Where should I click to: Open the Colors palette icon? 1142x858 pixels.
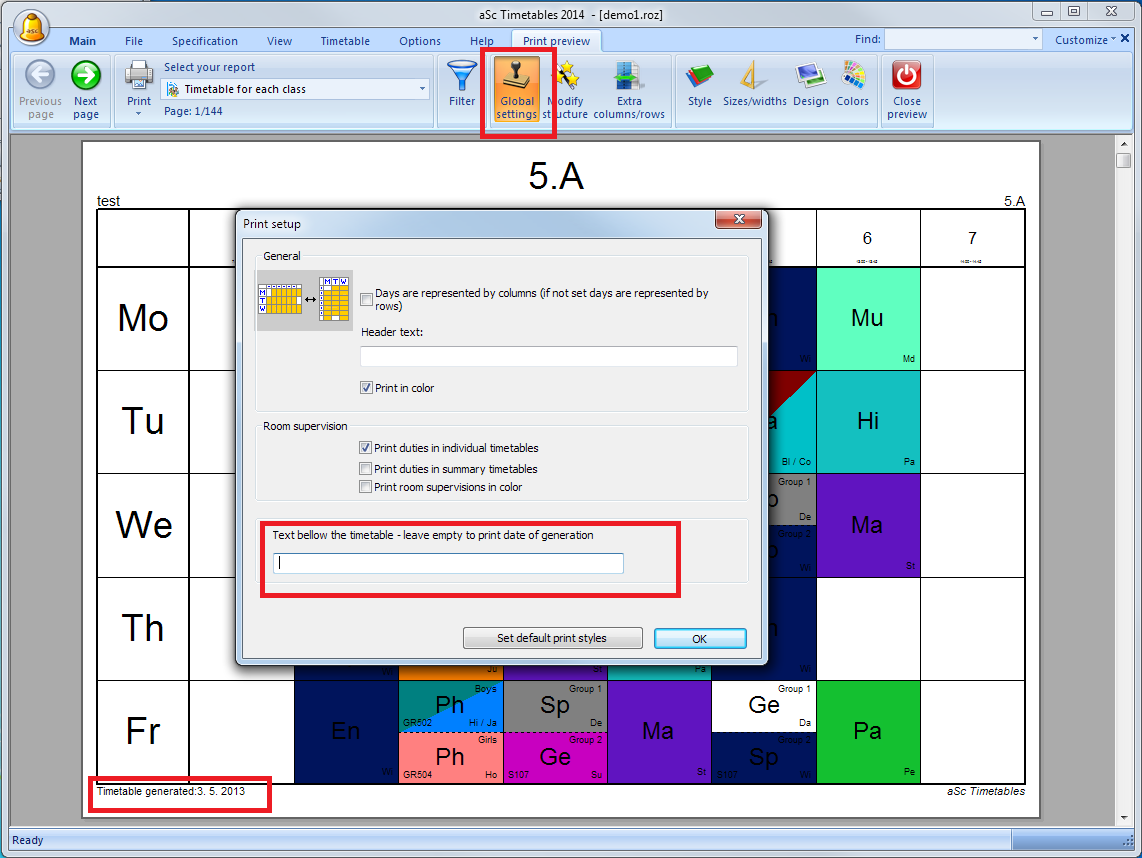click(x=852, y=78)
